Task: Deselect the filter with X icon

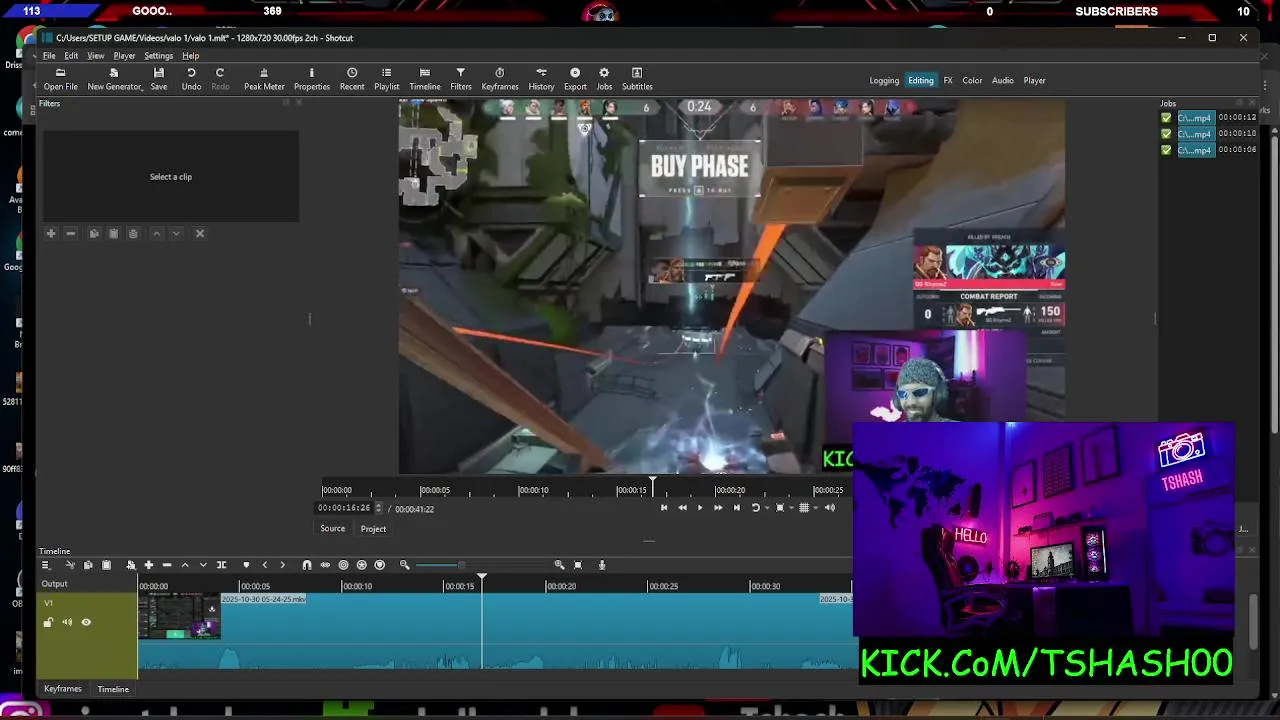Action: pos(199,233)
